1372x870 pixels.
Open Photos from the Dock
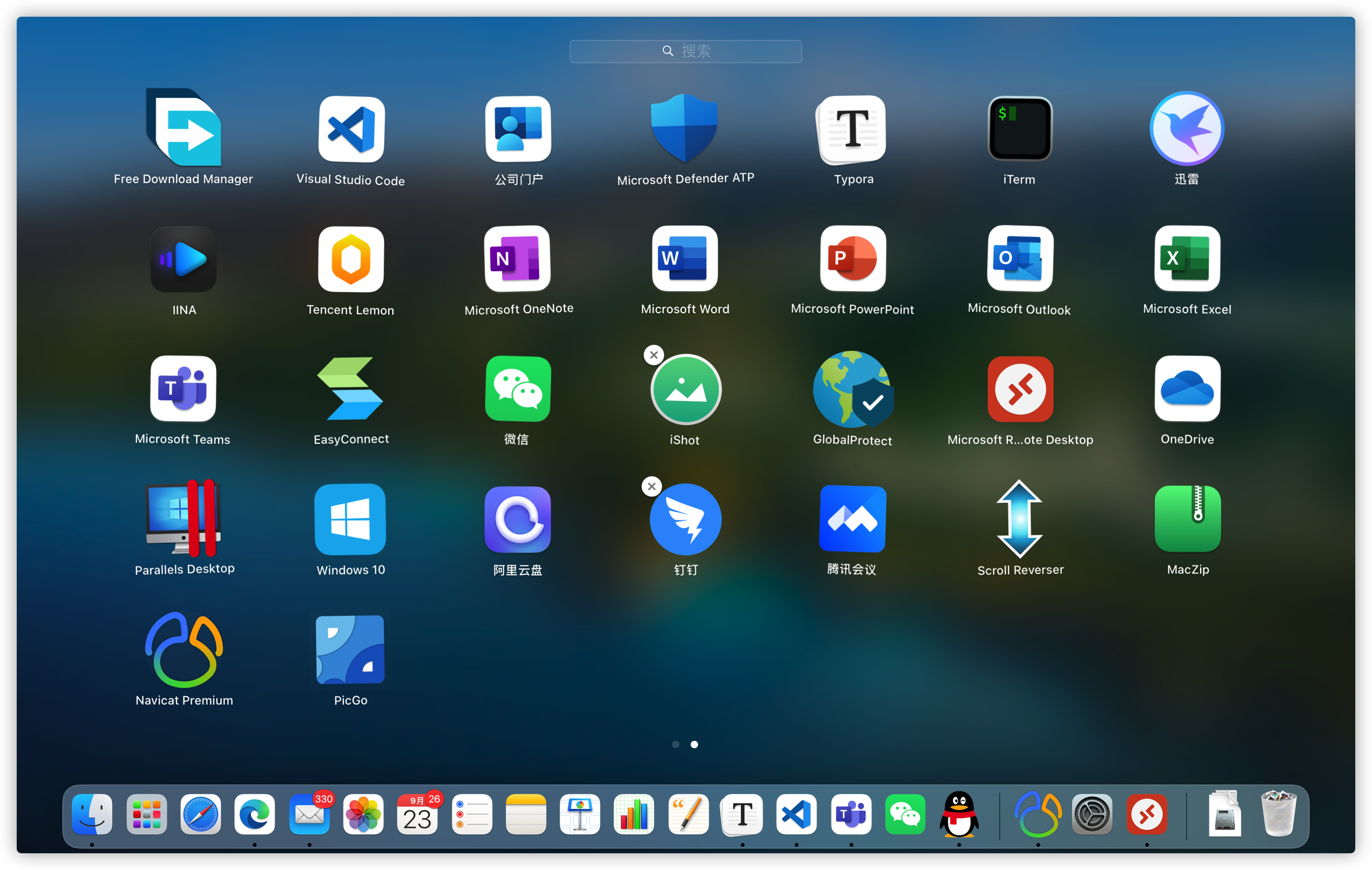point(363,814)
